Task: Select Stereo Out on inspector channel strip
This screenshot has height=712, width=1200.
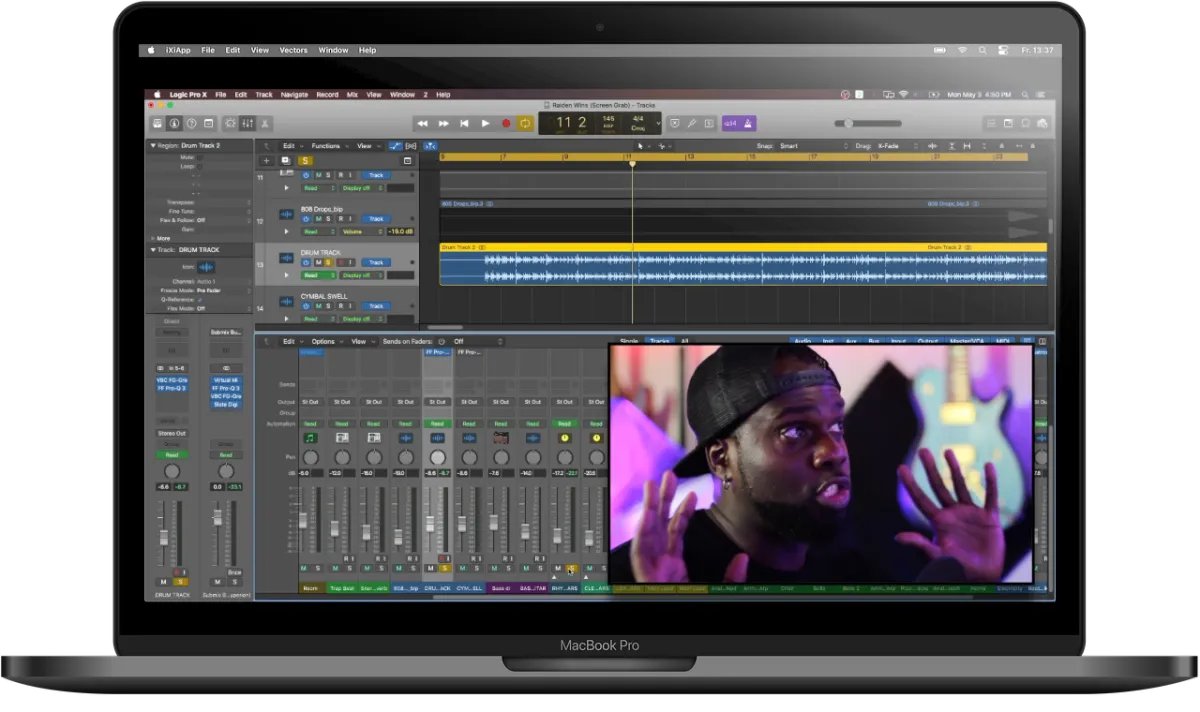Action: click(x=172, y=433)
